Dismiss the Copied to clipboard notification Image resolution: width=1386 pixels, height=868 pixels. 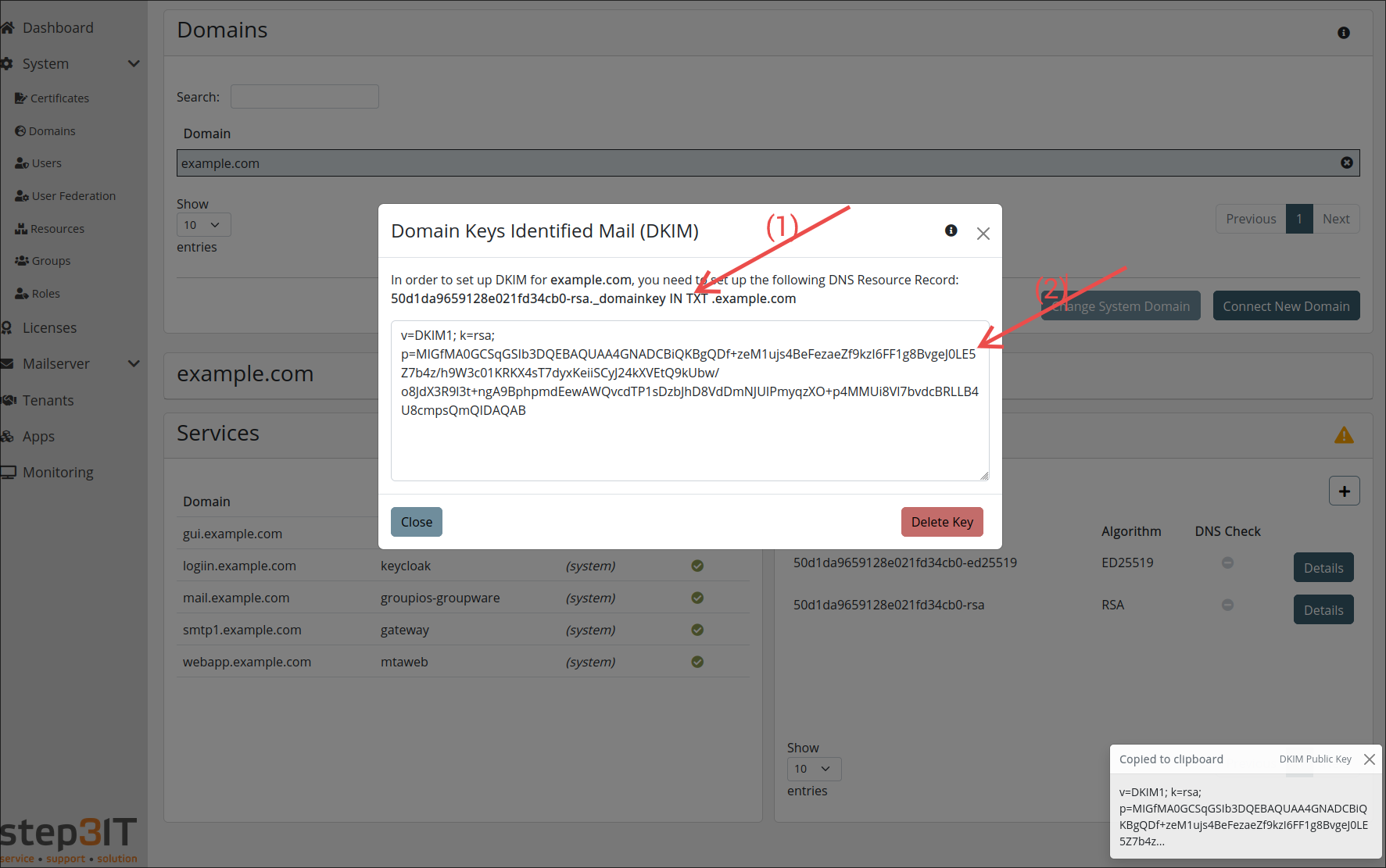[x=1369, y=759]
